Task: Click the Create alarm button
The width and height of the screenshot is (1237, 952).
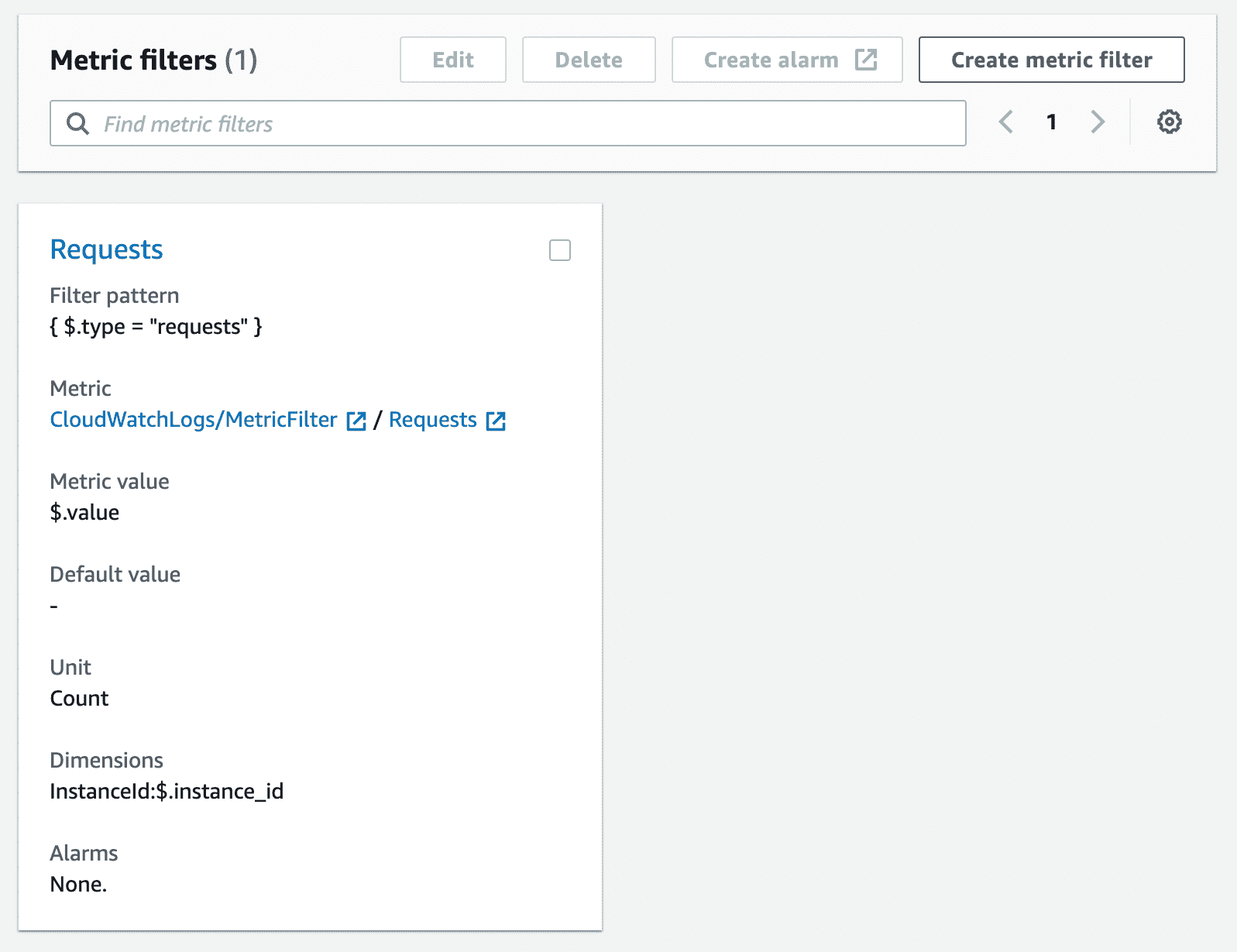Action: pos(787,60)
